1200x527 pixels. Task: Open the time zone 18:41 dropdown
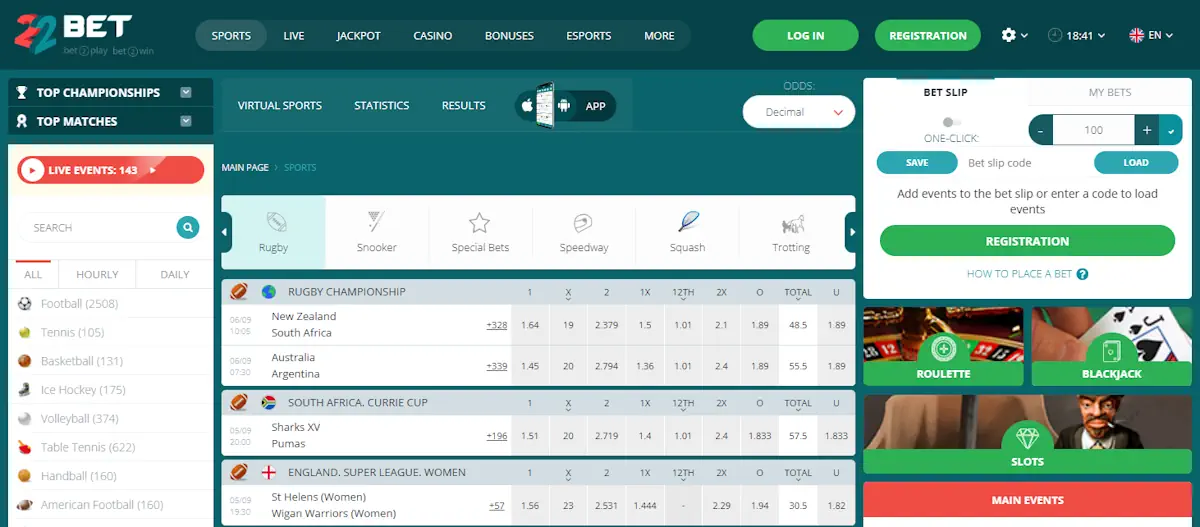click(1077, 35)
